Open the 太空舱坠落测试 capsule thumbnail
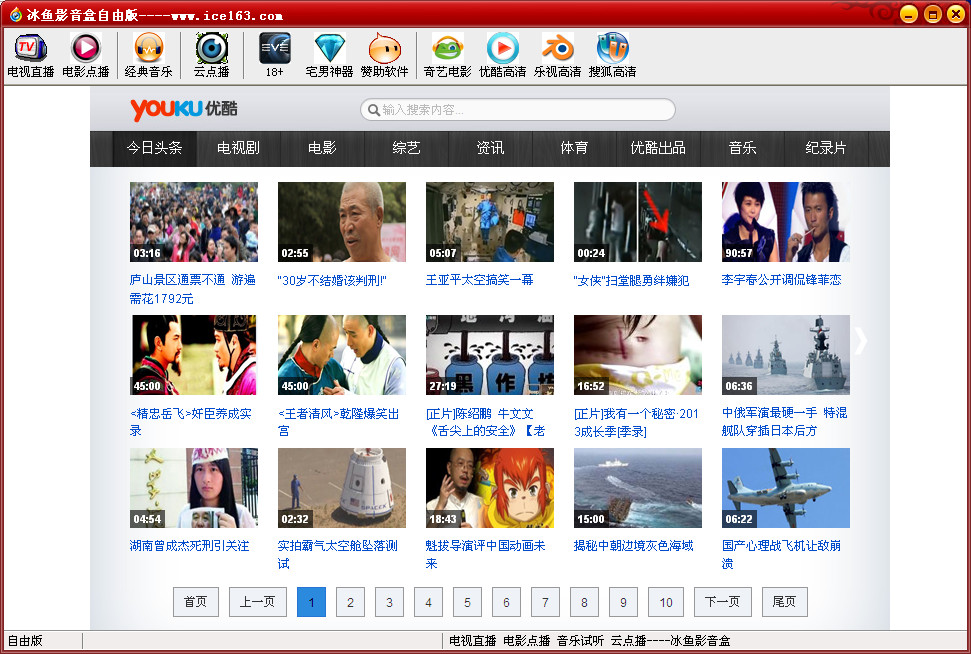The image size is (971, 654). click(342, 488)
